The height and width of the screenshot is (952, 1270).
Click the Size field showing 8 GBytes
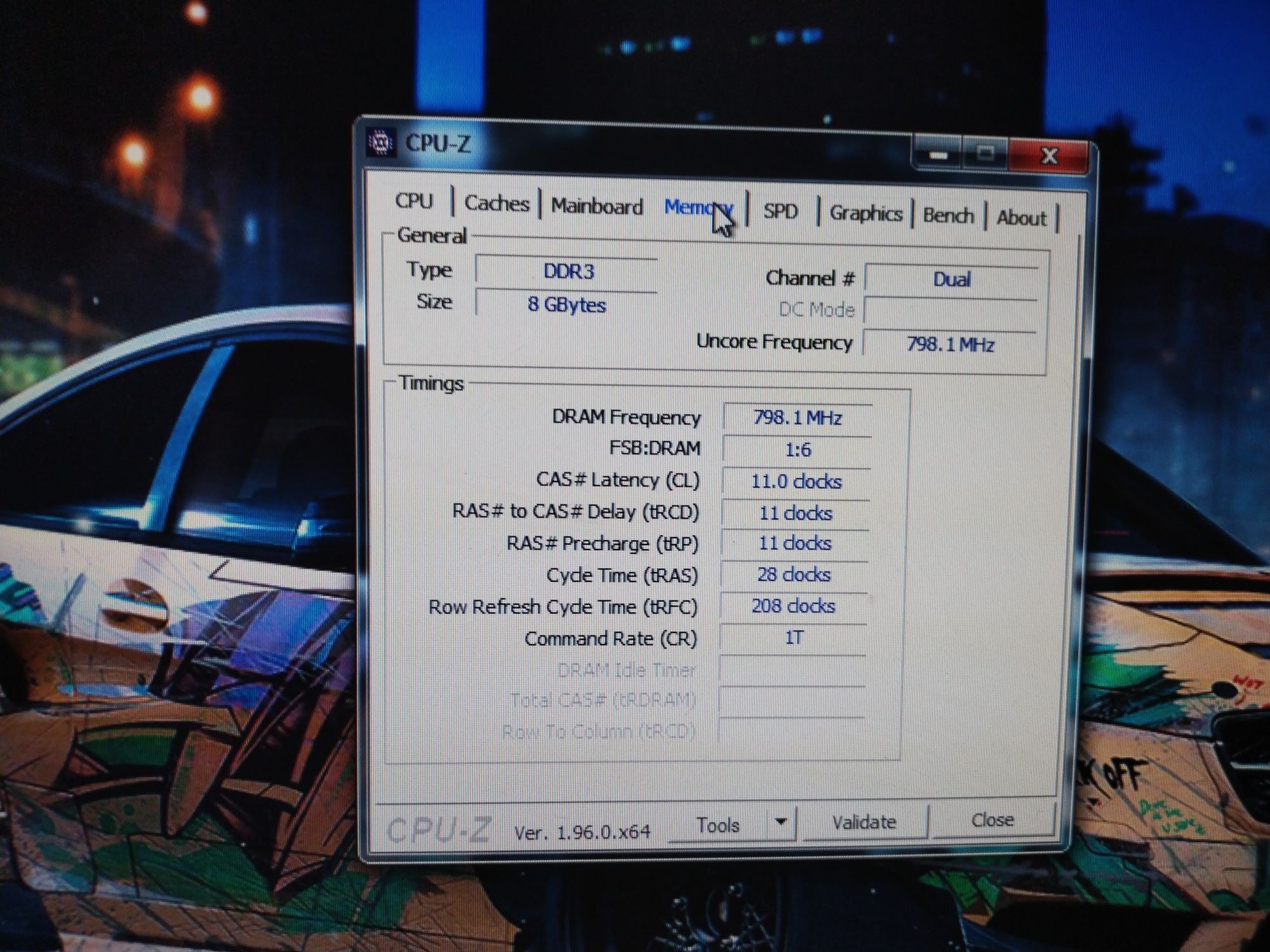coord(567,305)
